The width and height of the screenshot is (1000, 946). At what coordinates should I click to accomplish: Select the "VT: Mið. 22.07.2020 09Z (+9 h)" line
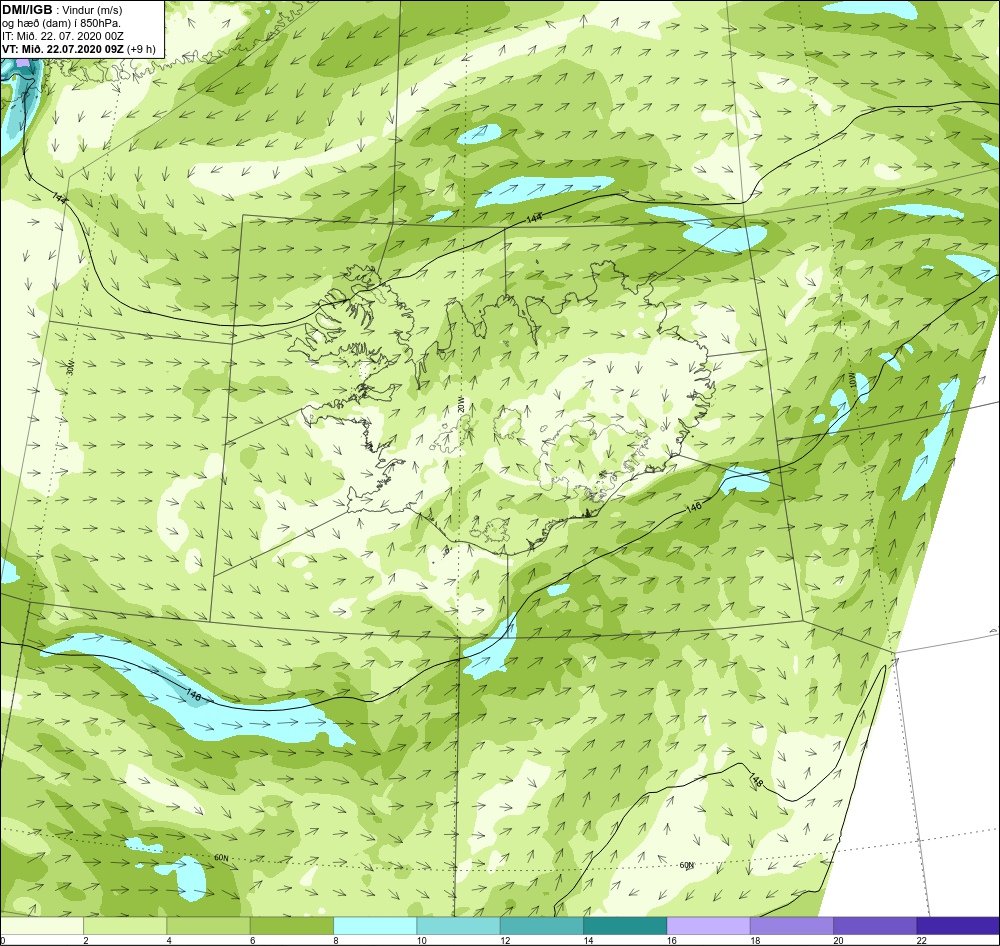[x=78, y=49]
